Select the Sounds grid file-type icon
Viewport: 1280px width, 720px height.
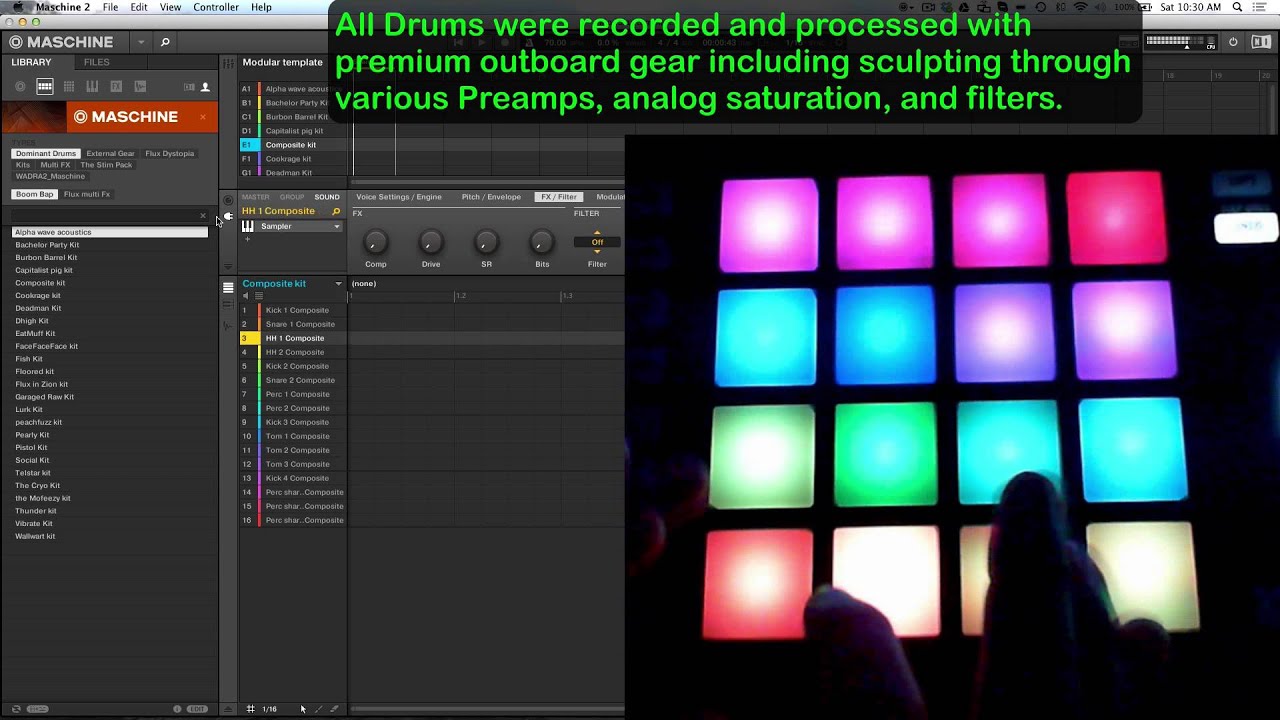[69, 87]
